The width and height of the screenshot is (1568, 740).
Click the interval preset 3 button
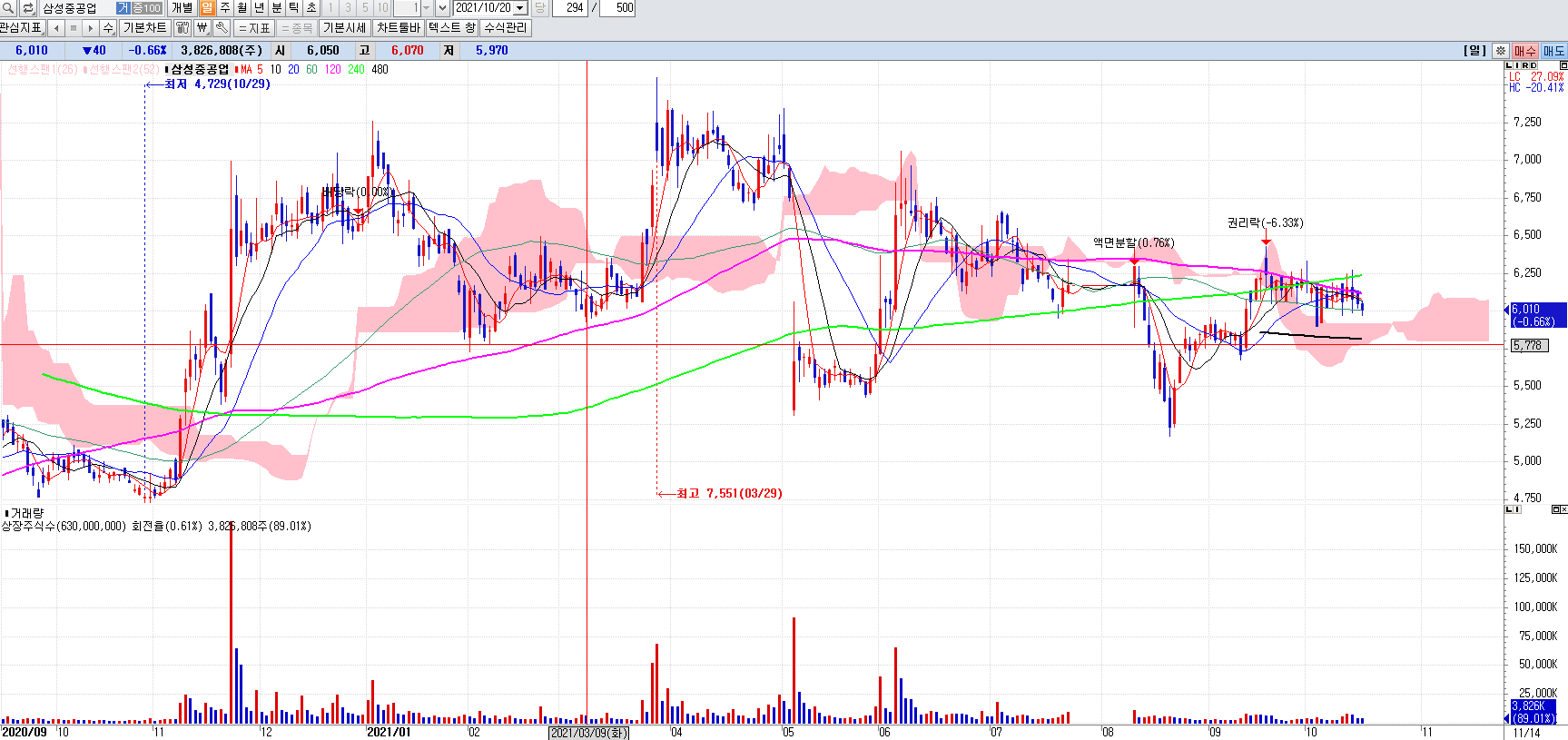[348, 8]
